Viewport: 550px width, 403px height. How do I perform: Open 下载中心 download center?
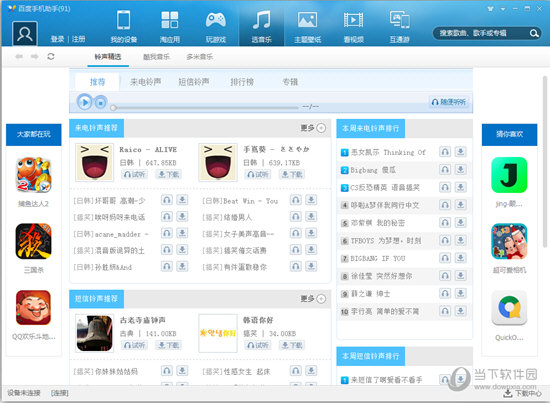(x=522, y=394)
